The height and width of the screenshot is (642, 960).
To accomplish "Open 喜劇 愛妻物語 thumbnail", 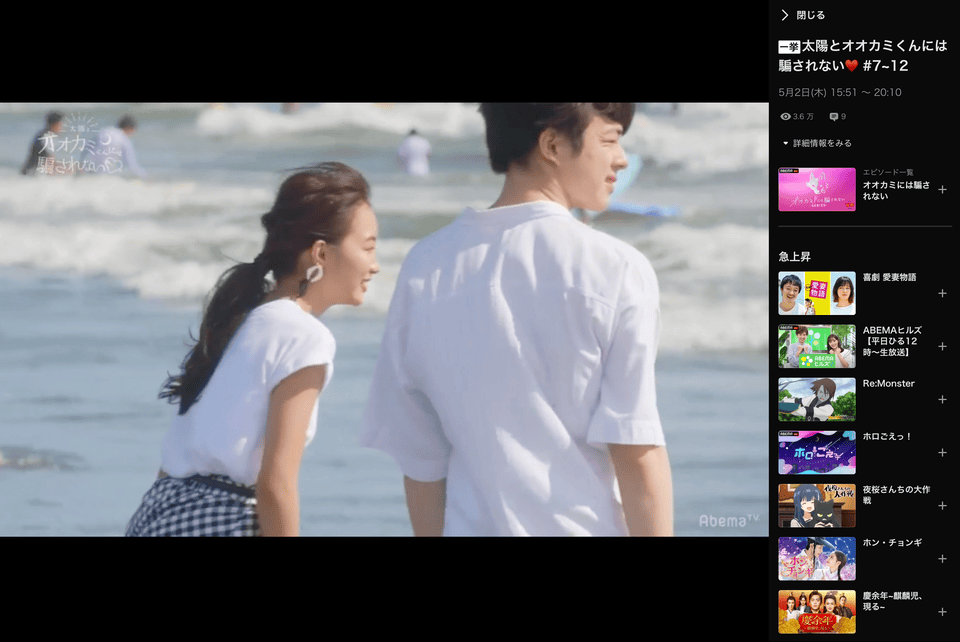I will tap(817, 293).
